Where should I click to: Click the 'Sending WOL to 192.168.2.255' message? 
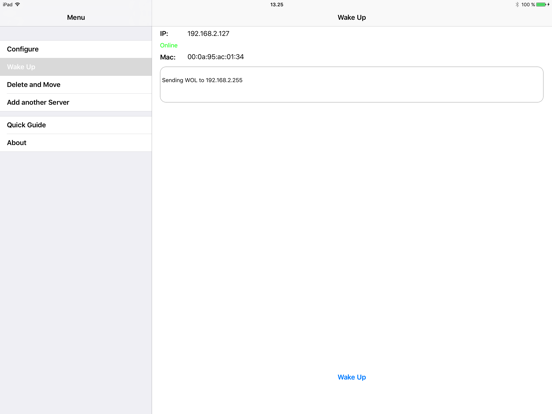[202, 80]
